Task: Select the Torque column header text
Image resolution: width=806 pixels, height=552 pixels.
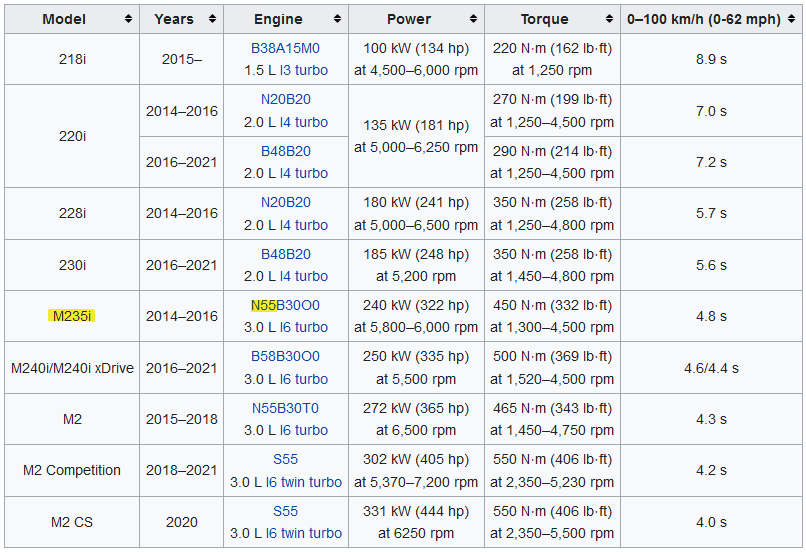Action: pos(544,19)
